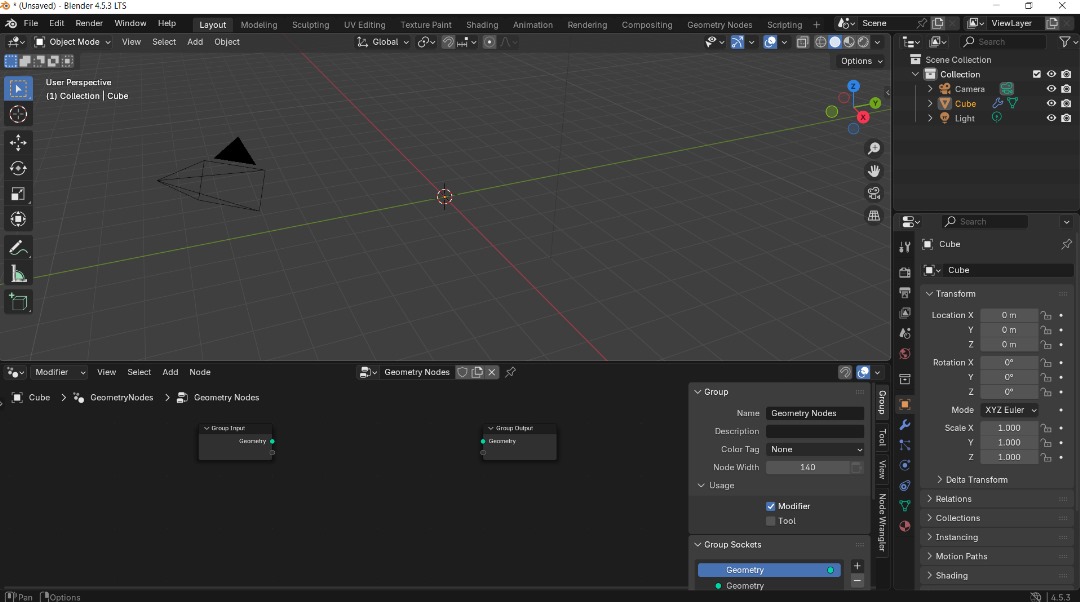1080x602 pixels.
Task: Uncheck the Modifier usage checkbox
Action: tap(771, 506)
